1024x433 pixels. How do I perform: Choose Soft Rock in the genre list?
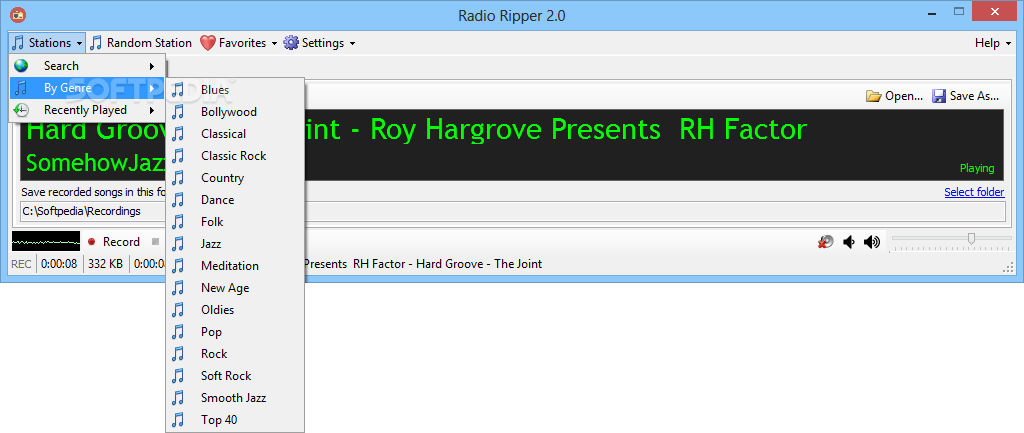coord(235,376)
